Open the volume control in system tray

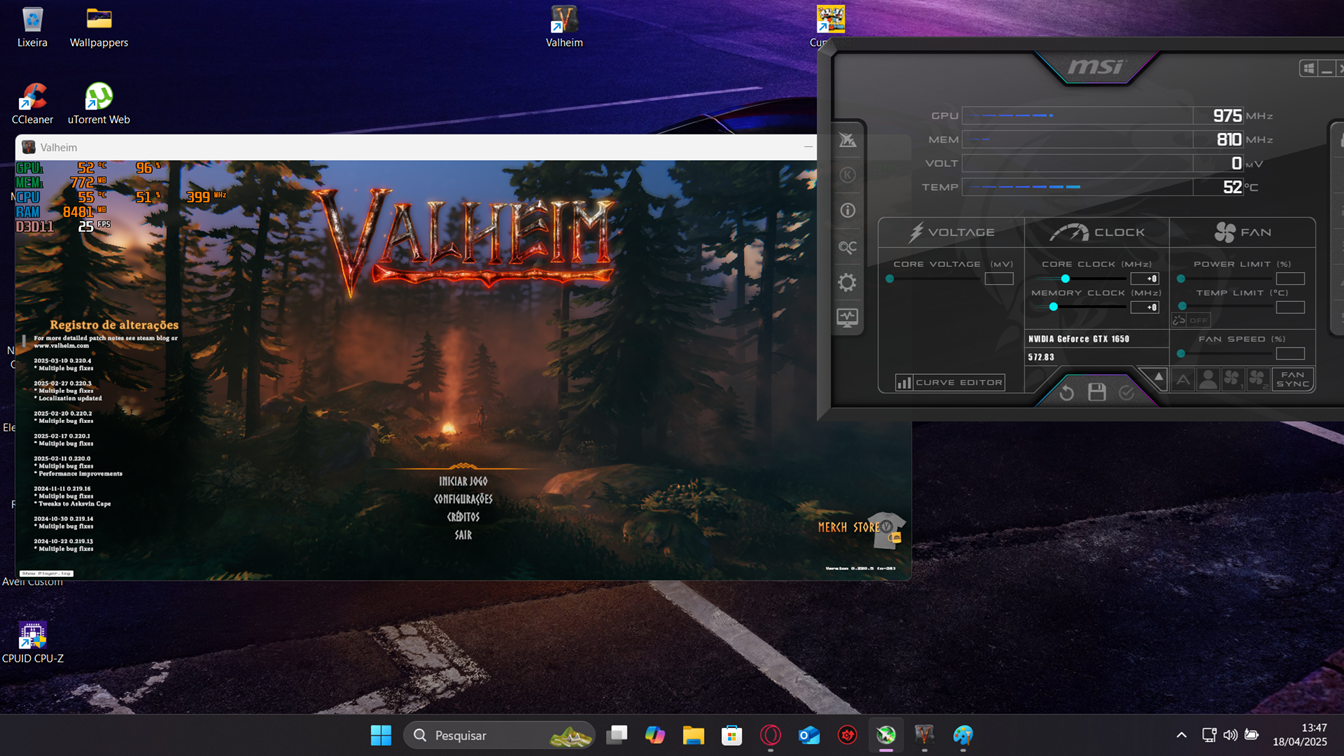tap(1230, 735)
